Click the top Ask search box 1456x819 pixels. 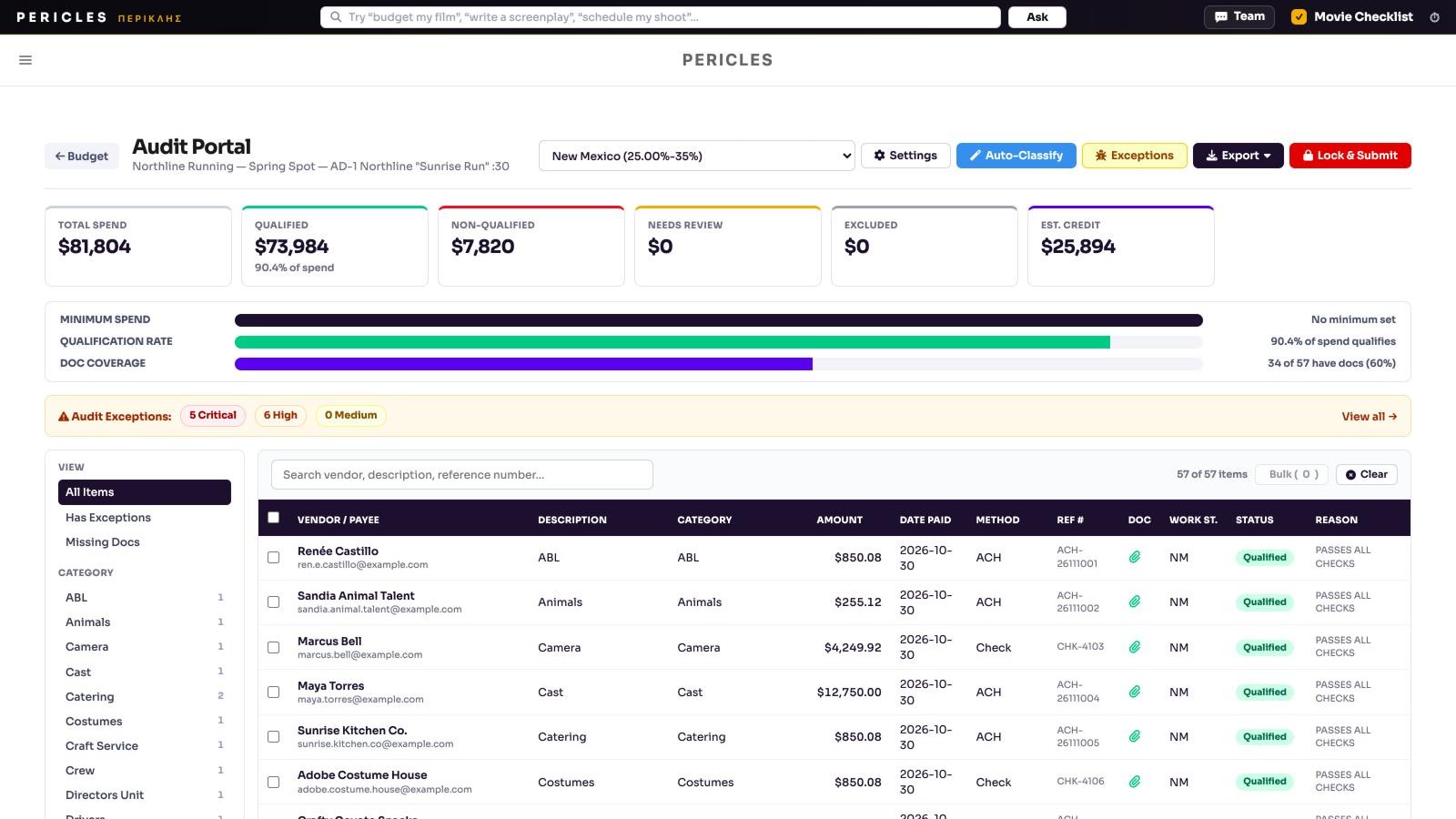[661, 17]
